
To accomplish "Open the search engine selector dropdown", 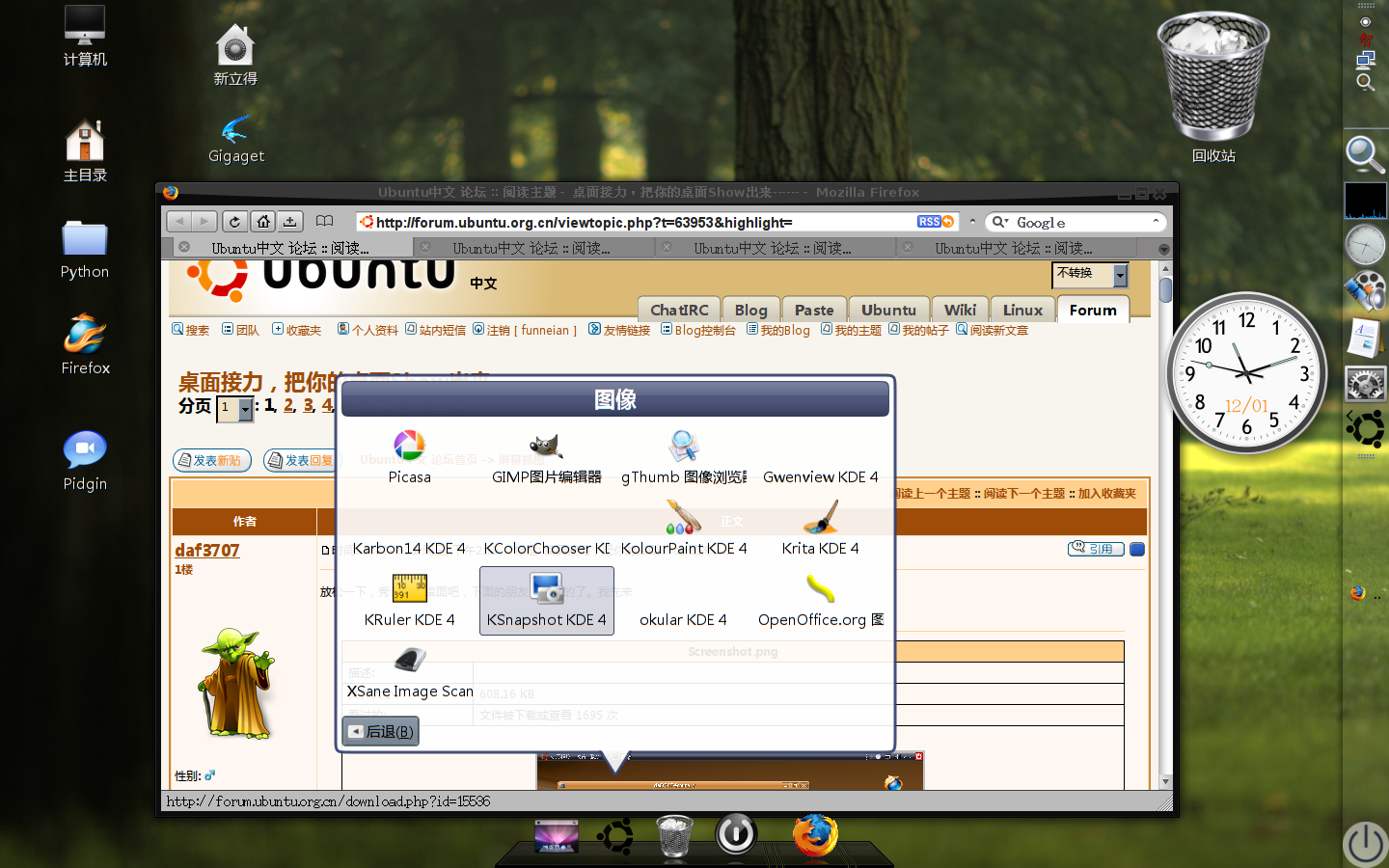I will point(999,222).
